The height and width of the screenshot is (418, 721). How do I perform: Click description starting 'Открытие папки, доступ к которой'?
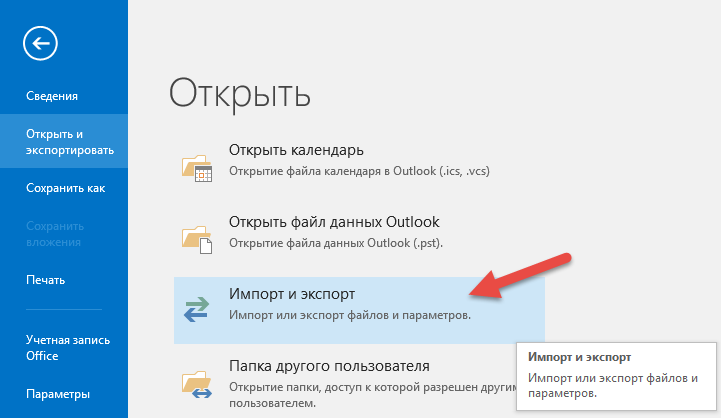pos(372,395)
